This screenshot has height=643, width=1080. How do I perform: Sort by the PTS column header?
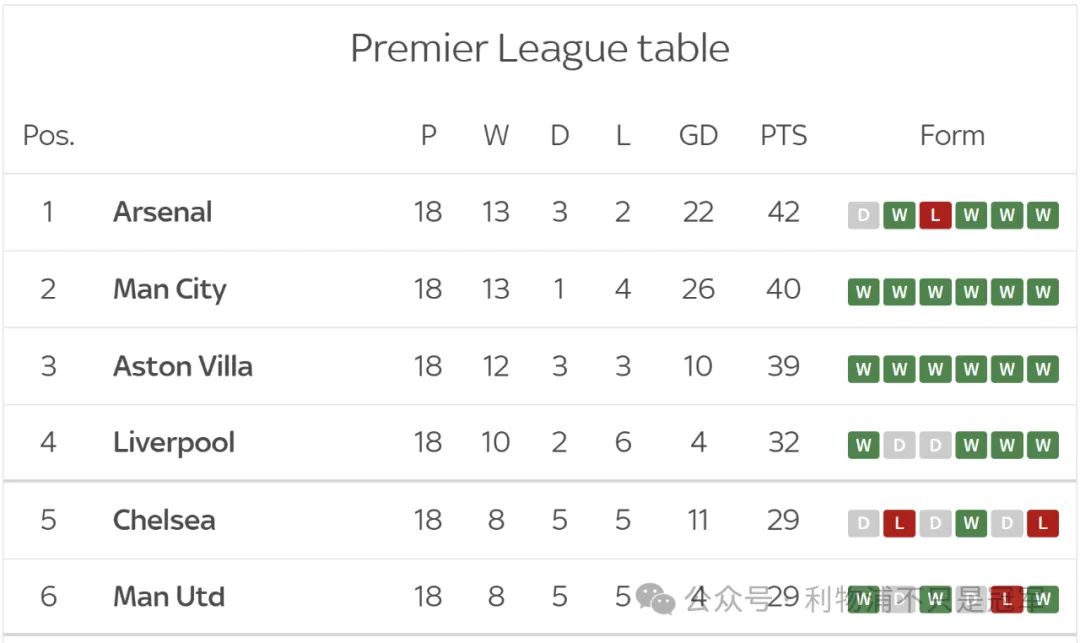[x=783, y=136]
